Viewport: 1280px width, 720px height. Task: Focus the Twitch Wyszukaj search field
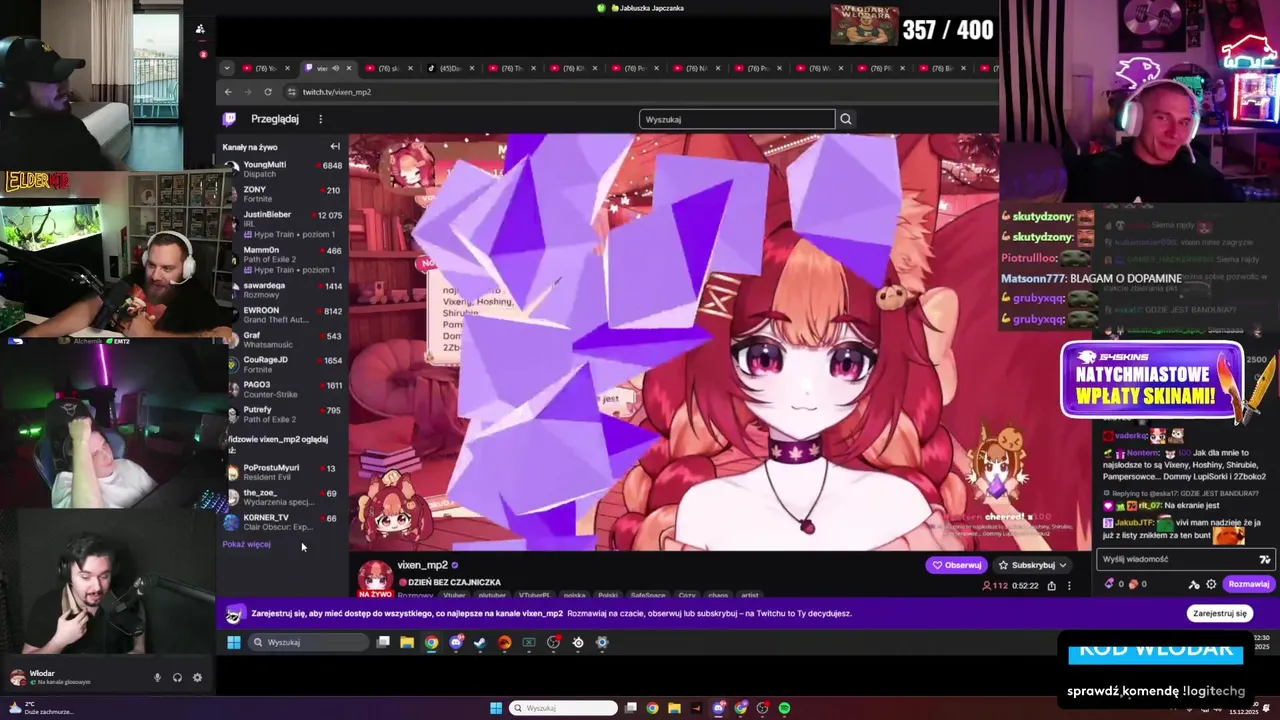click(x=737, y=119)
